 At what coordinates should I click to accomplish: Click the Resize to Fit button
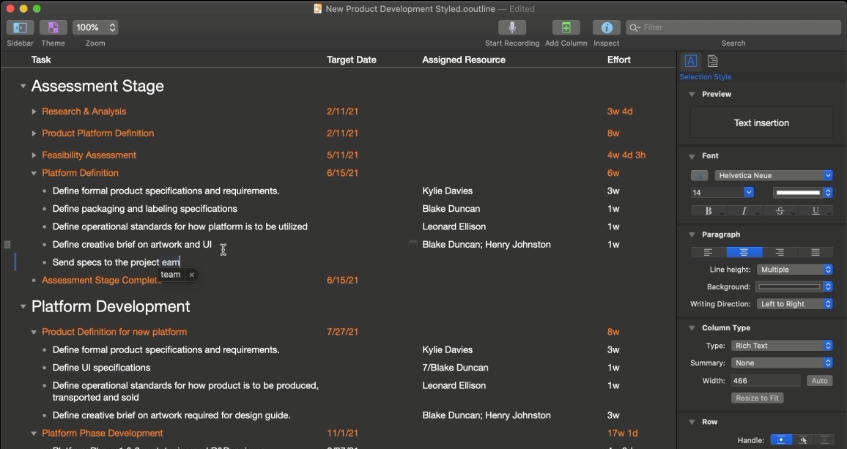click(757, 398)
